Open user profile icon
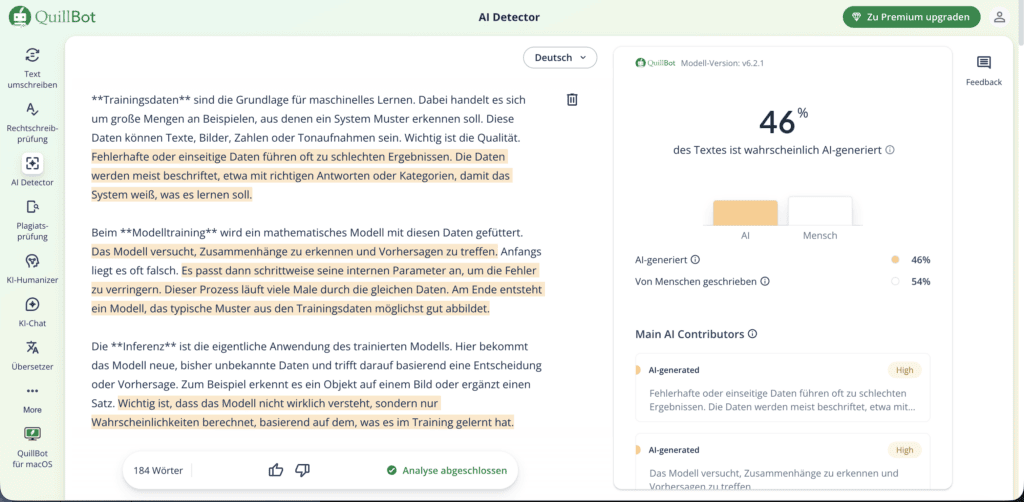 click(999, 17)
